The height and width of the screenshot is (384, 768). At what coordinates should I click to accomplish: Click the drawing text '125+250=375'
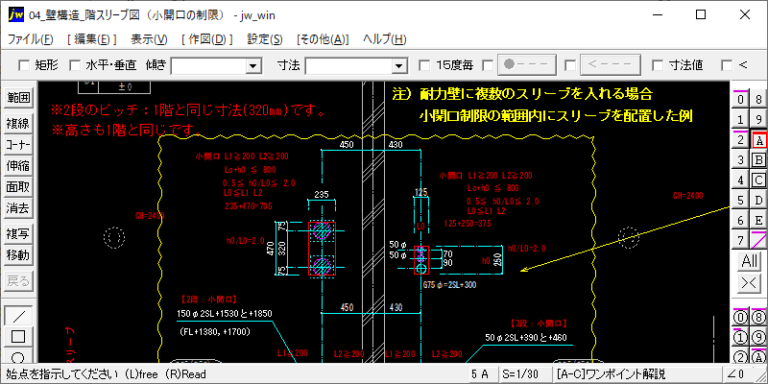[x=468, y=223]
